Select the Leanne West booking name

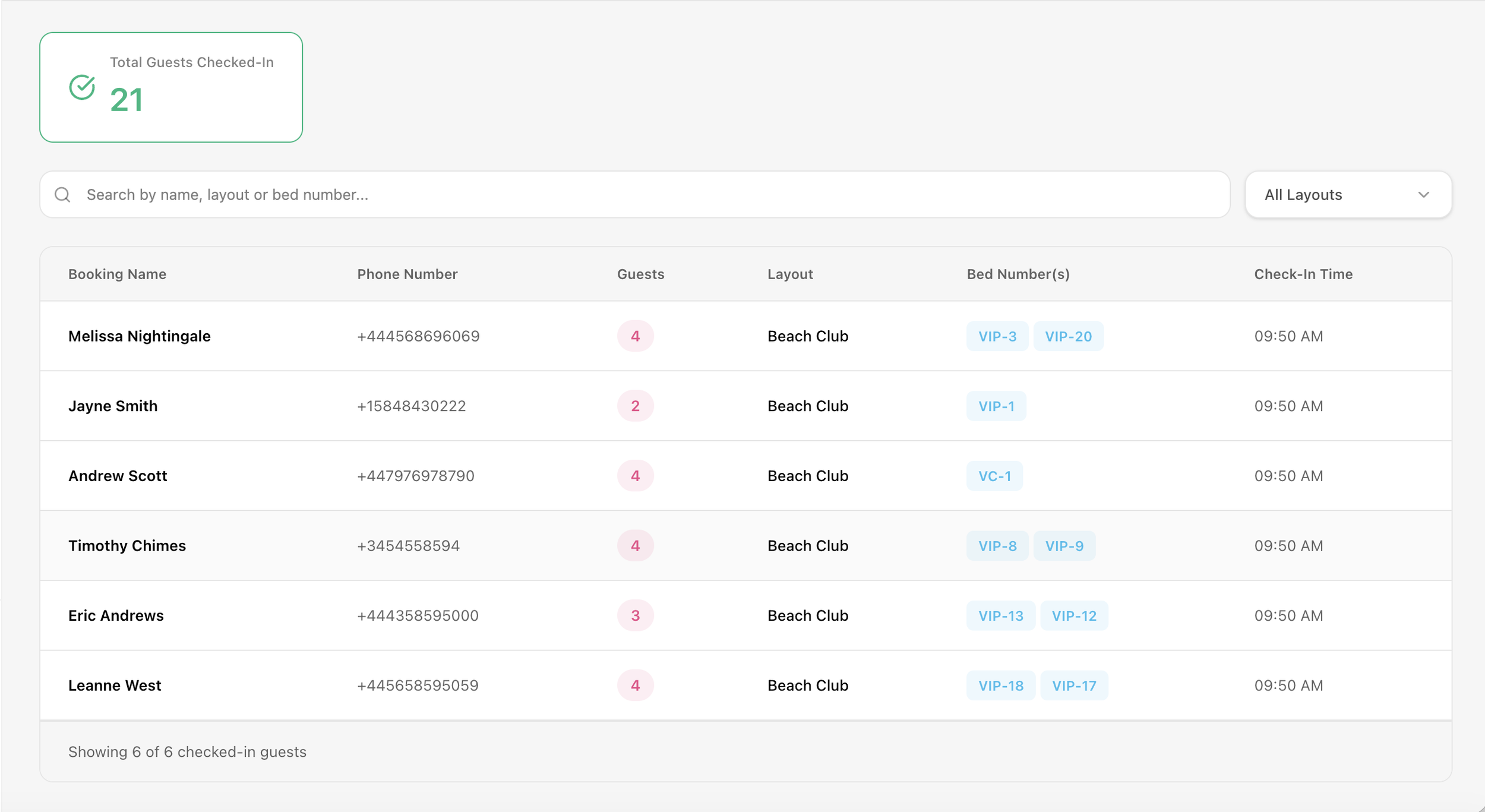(115, 686)
